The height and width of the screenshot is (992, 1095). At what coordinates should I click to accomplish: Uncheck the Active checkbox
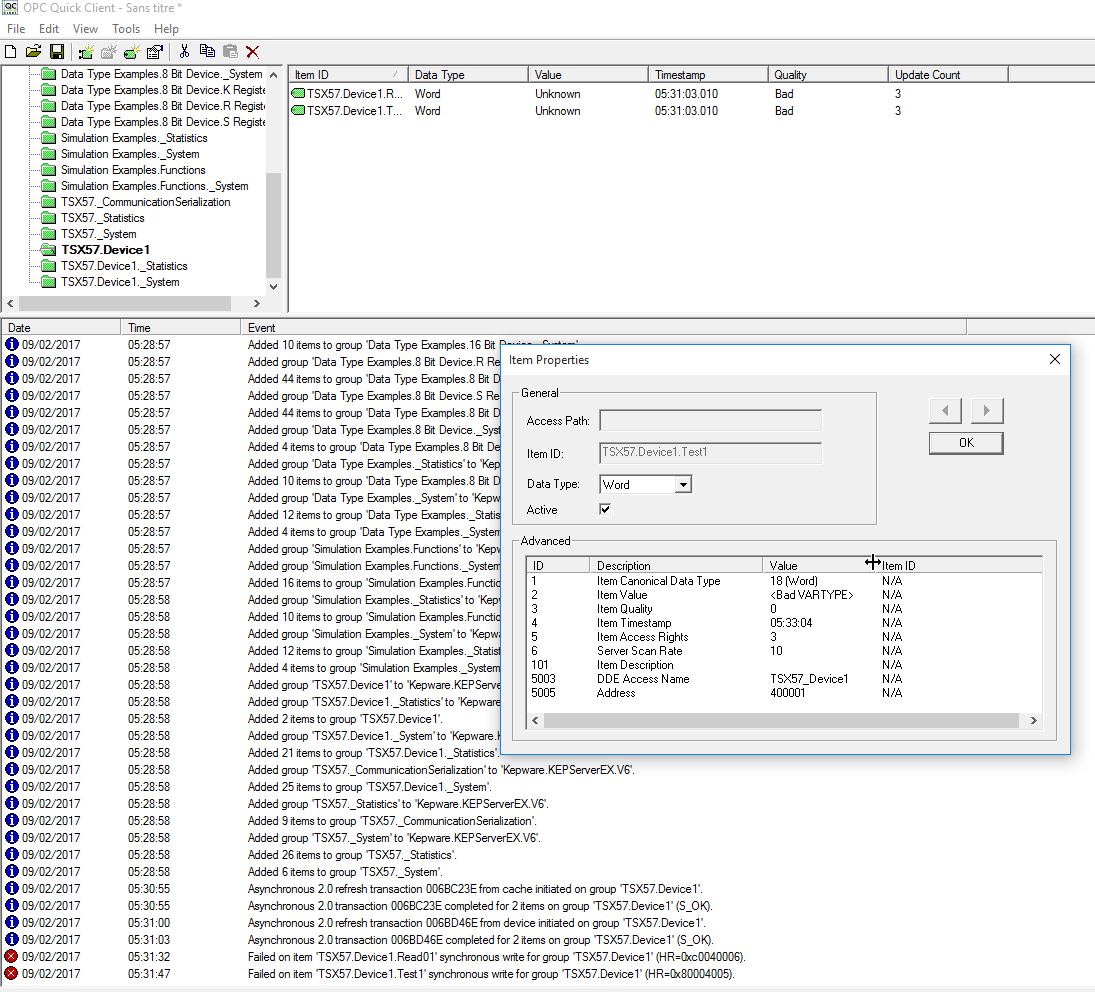pos(605,510)
